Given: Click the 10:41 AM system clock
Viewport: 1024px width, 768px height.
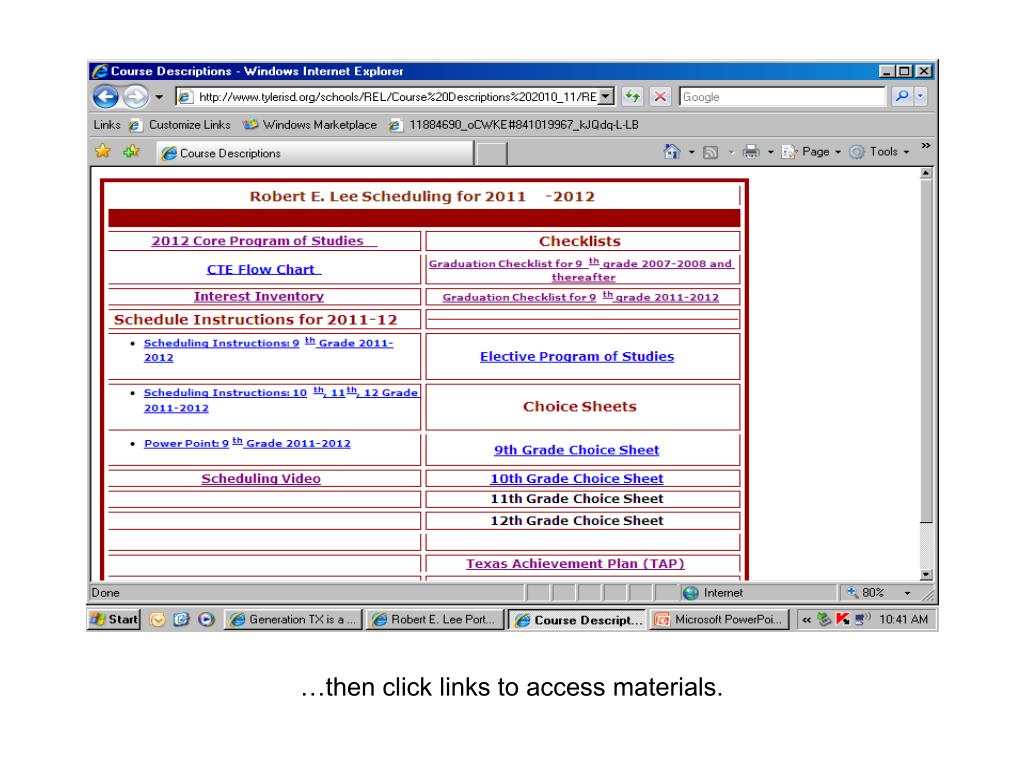Looking at the screenshot, I should [x=903, y=620].
